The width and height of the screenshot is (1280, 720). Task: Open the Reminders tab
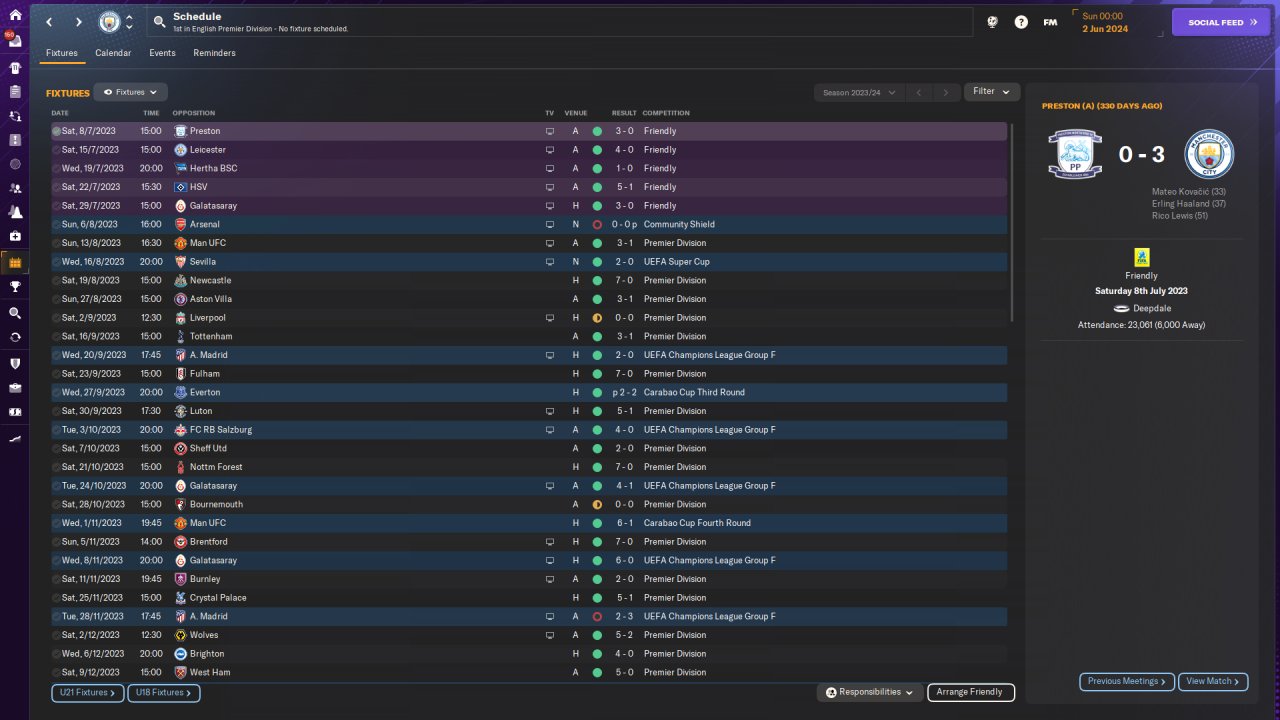click(x=214, y=53)
